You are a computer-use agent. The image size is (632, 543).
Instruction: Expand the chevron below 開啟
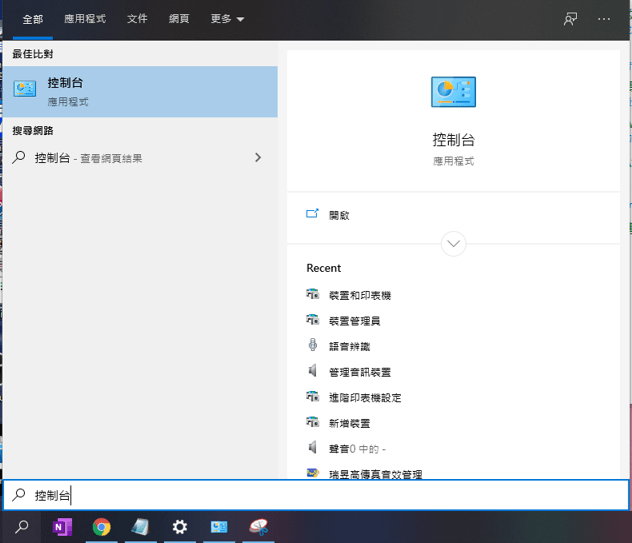click(x=453, y=243)
